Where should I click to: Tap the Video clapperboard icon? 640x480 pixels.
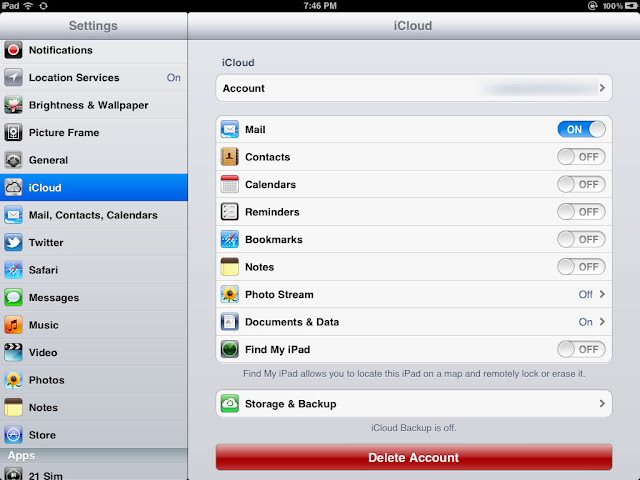click(13, 352)
